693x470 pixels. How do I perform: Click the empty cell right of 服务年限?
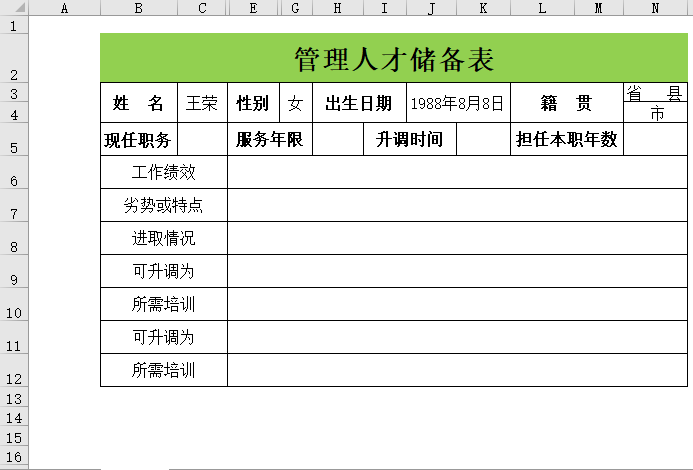(x=337, y=140)
